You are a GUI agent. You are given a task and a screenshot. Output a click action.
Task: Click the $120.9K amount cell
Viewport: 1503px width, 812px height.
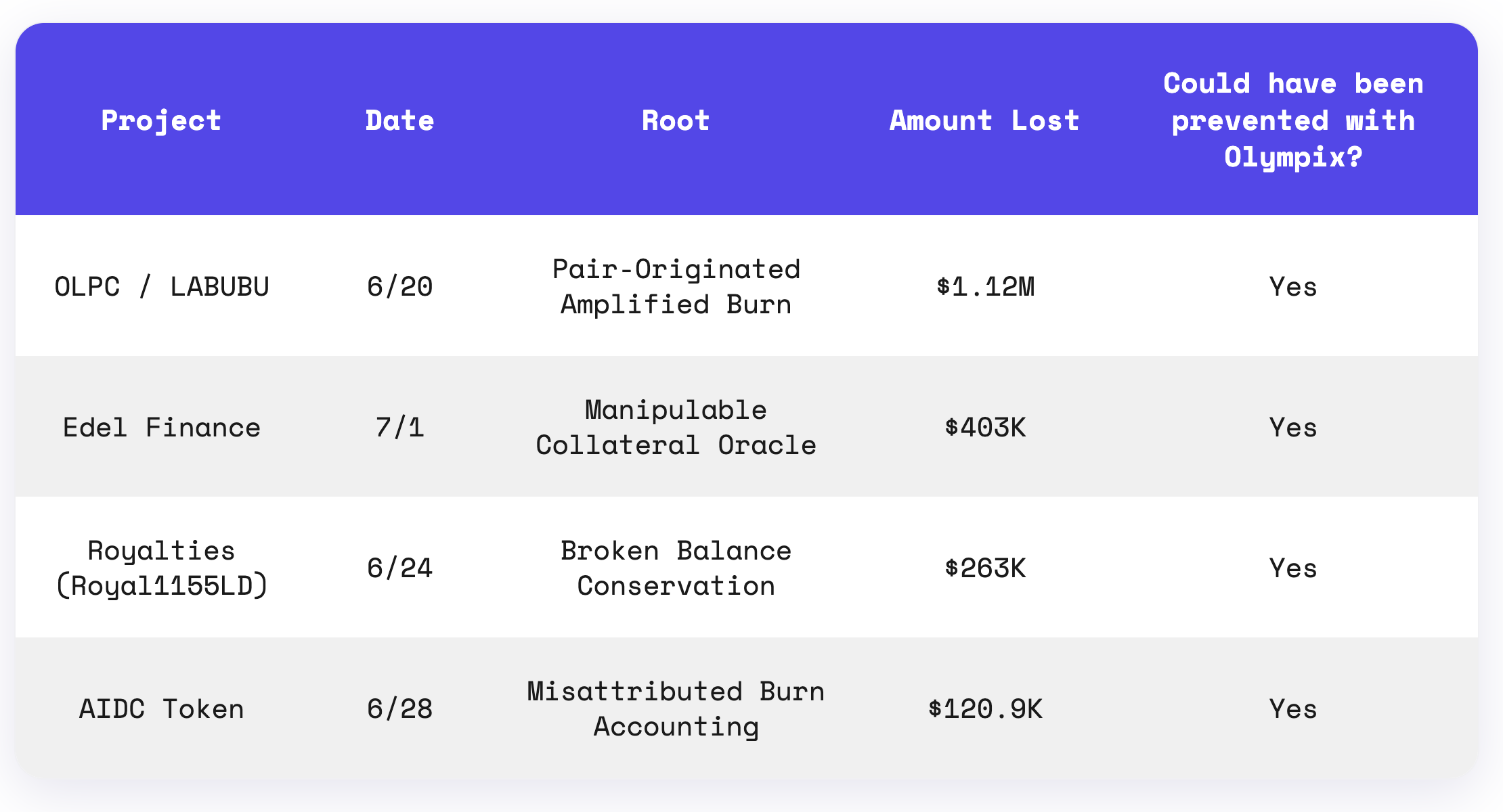click(985, 709)
